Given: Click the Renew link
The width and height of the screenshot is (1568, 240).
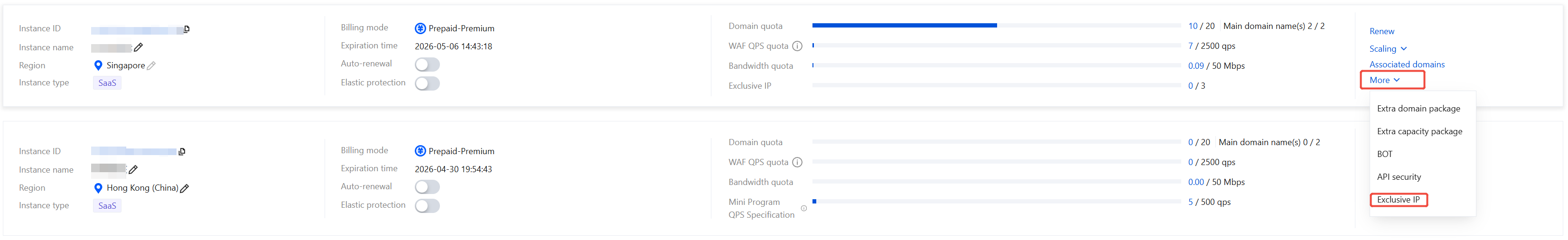Looking at the screenshot, I should coord(1382,32).
